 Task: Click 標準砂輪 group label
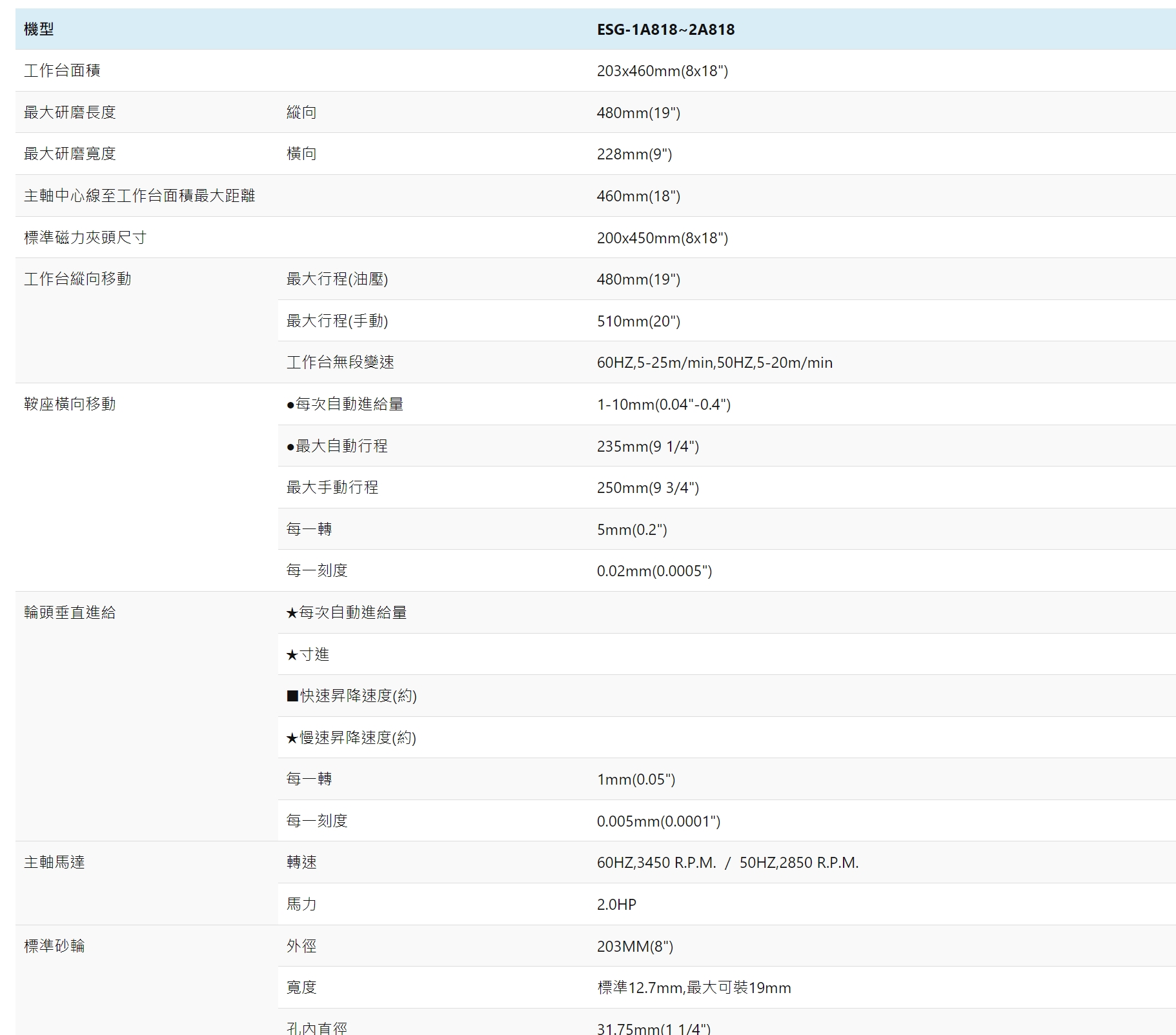[54, 946]
